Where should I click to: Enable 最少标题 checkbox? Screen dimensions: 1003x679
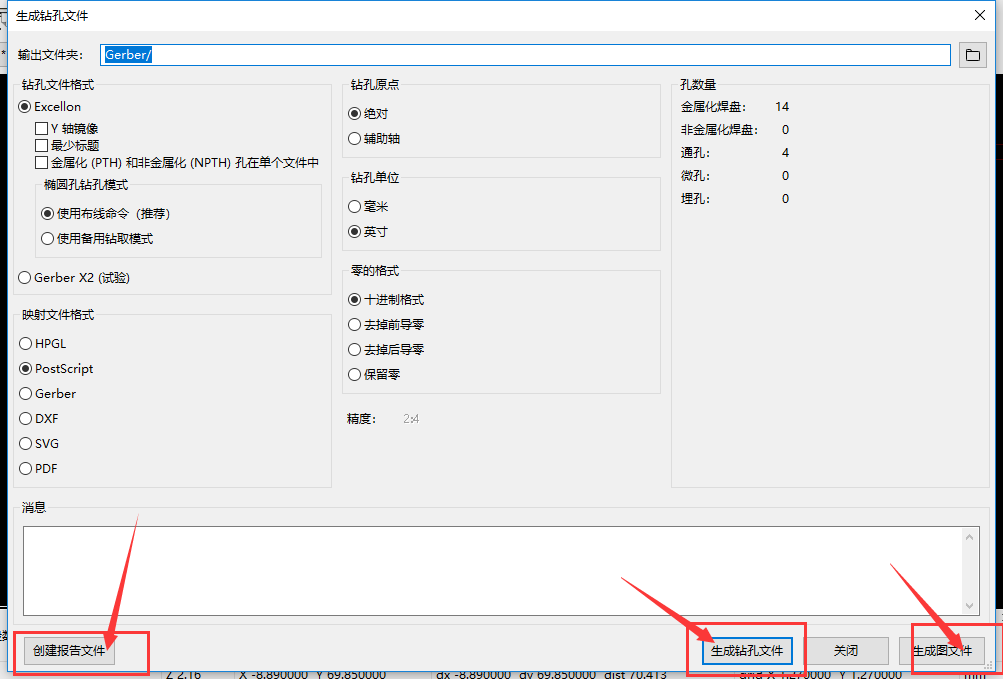(x=67, y=145)
